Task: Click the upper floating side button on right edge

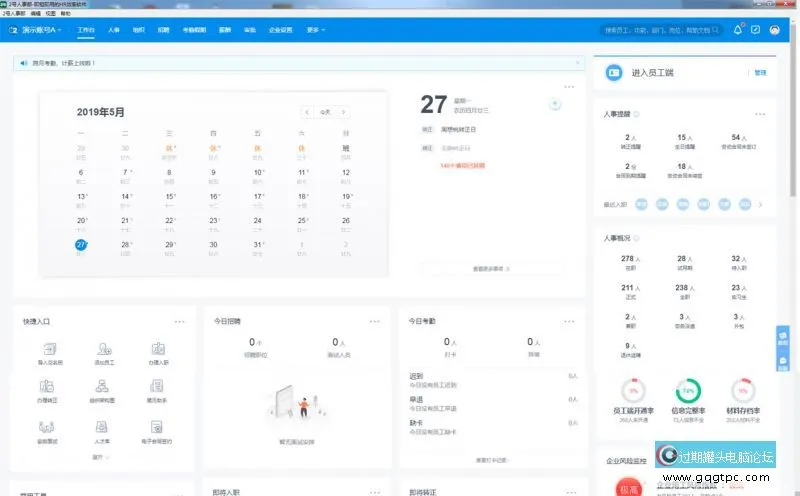Action: click(783, 338)
